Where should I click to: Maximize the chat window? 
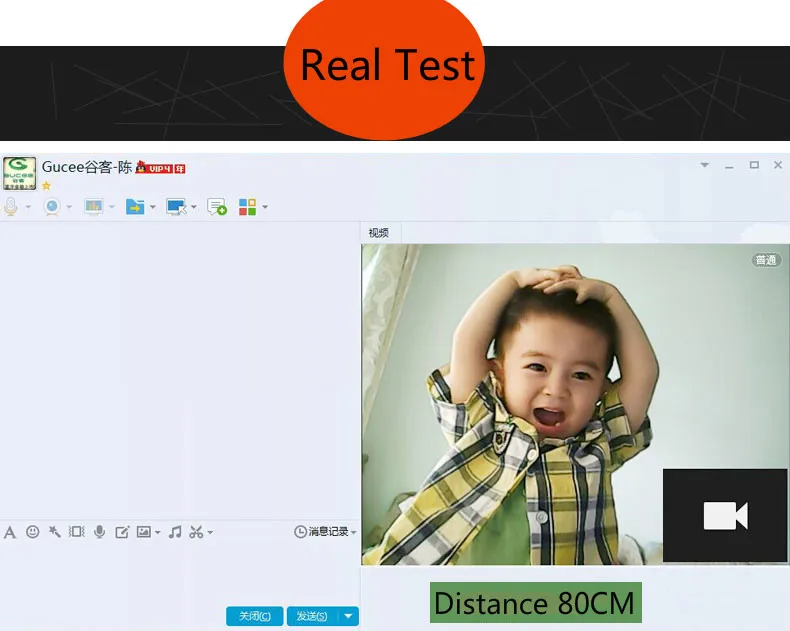pos(754,165)
